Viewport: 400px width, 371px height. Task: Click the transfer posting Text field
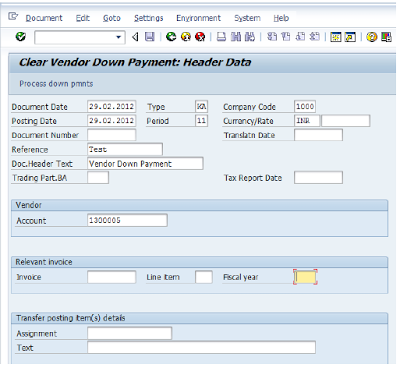point(201,347)
